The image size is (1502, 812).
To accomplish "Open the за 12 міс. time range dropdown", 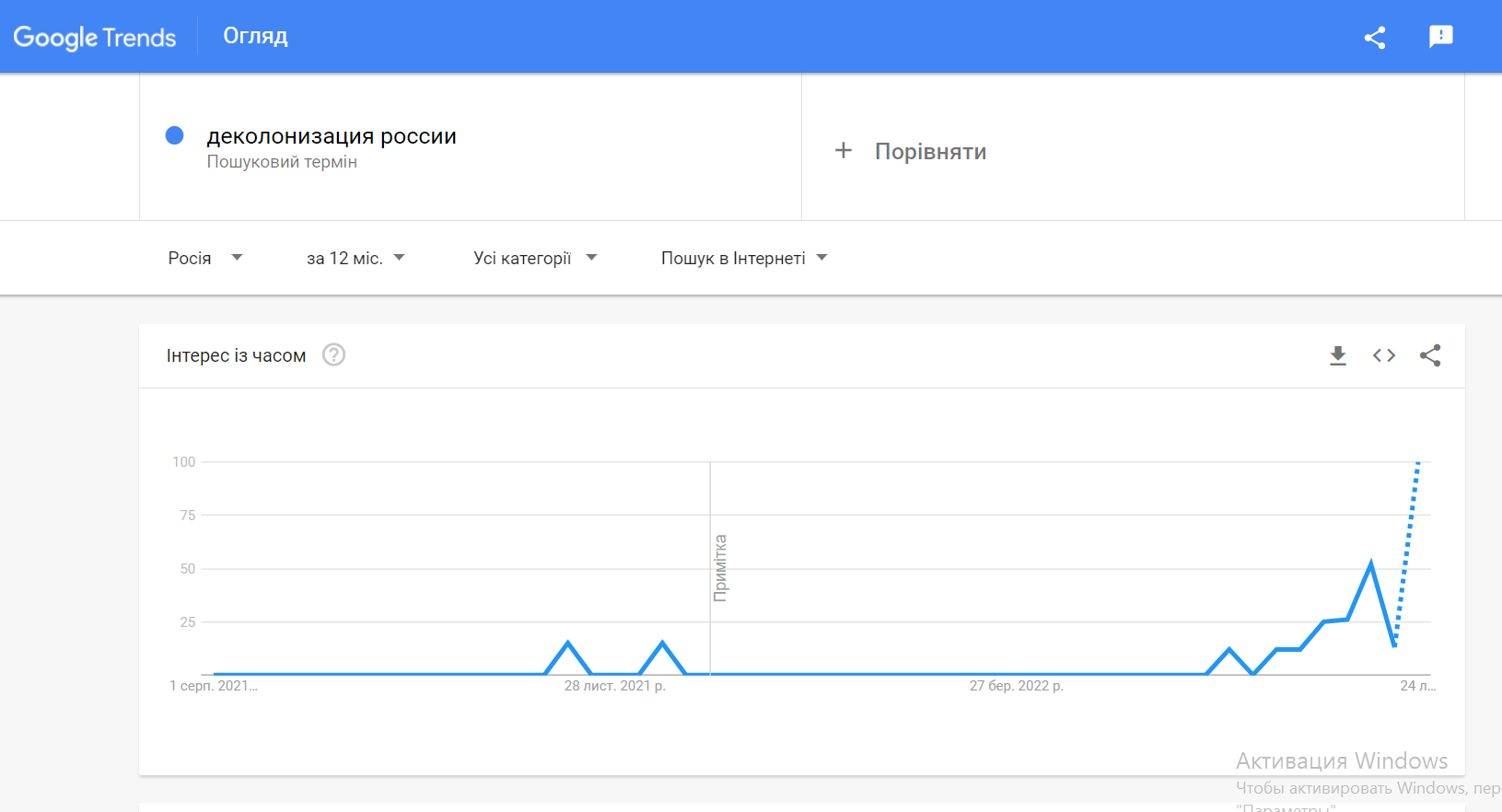I will 355,259.
